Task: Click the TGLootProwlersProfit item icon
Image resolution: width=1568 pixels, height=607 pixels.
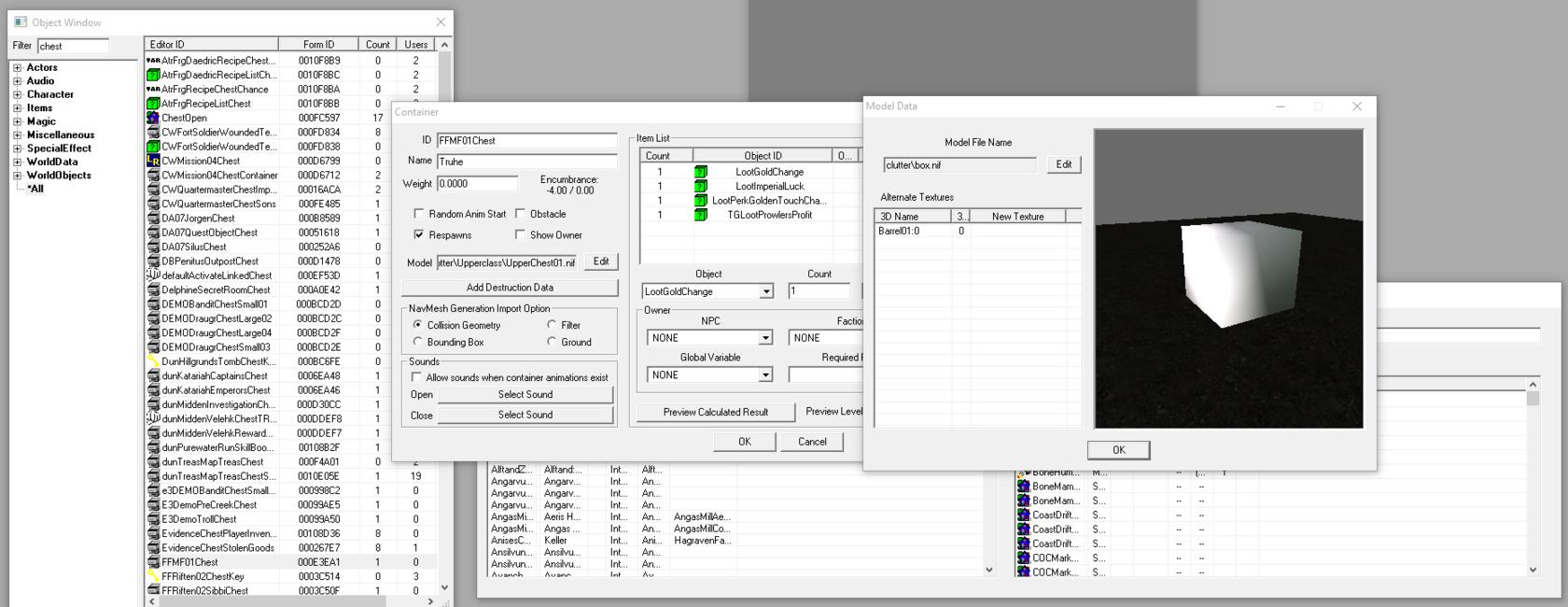Action: 700,215
